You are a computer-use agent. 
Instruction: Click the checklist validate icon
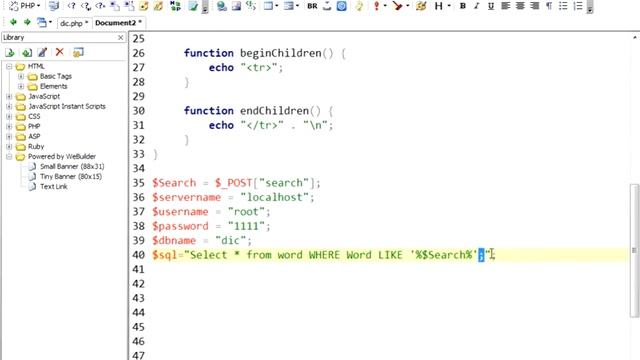click(x=193, y=6)
